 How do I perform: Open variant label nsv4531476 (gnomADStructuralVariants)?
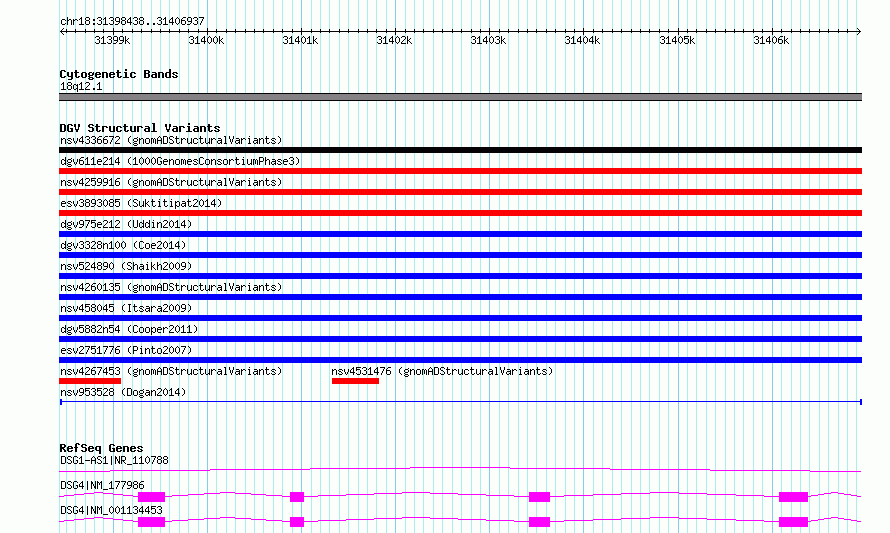pyautogui.click(x=442, y=371)
